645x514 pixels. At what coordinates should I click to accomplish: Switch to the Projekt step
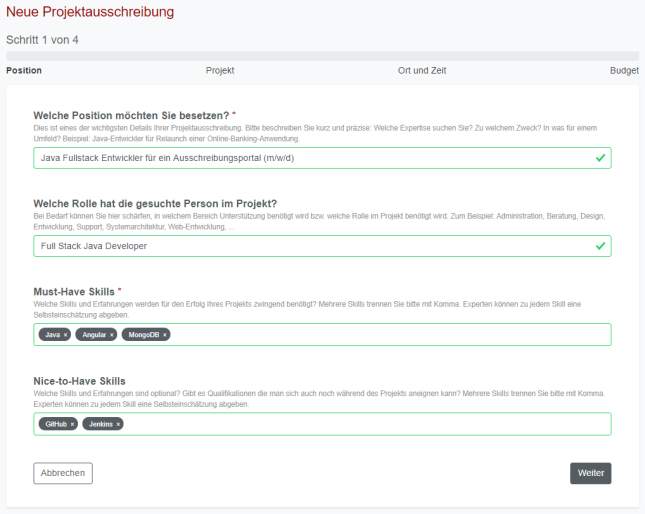pyautogui.click(x=220, y=71)
